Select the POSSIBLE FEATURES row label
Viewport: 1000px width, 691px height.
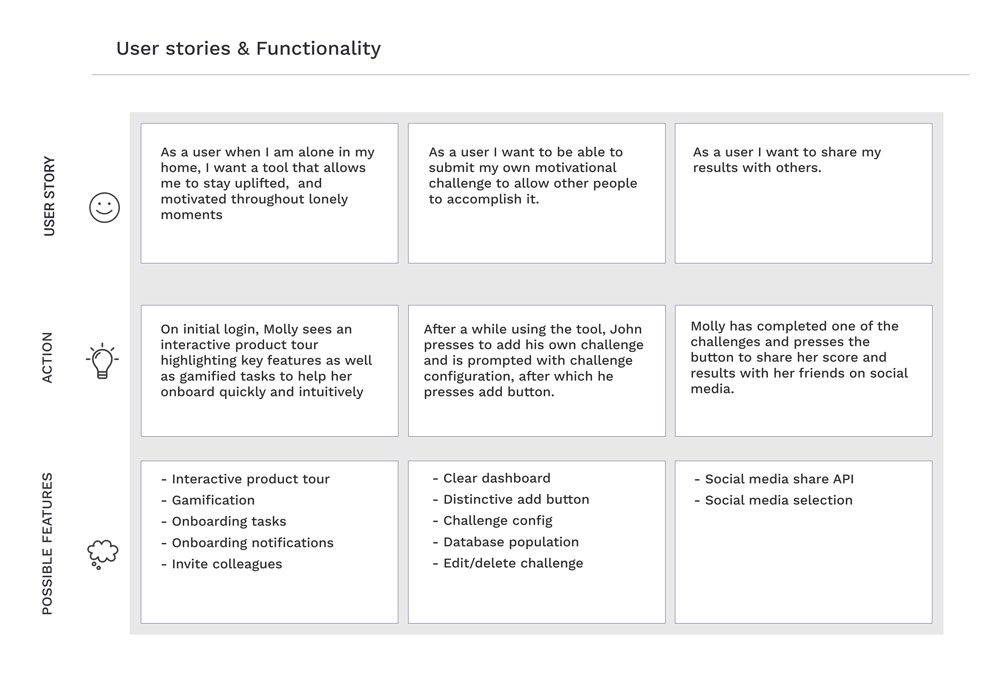click(47, 544)
